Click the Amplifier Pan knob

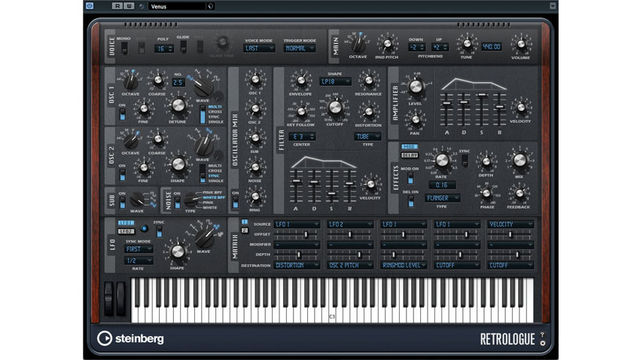pos(415,120)
